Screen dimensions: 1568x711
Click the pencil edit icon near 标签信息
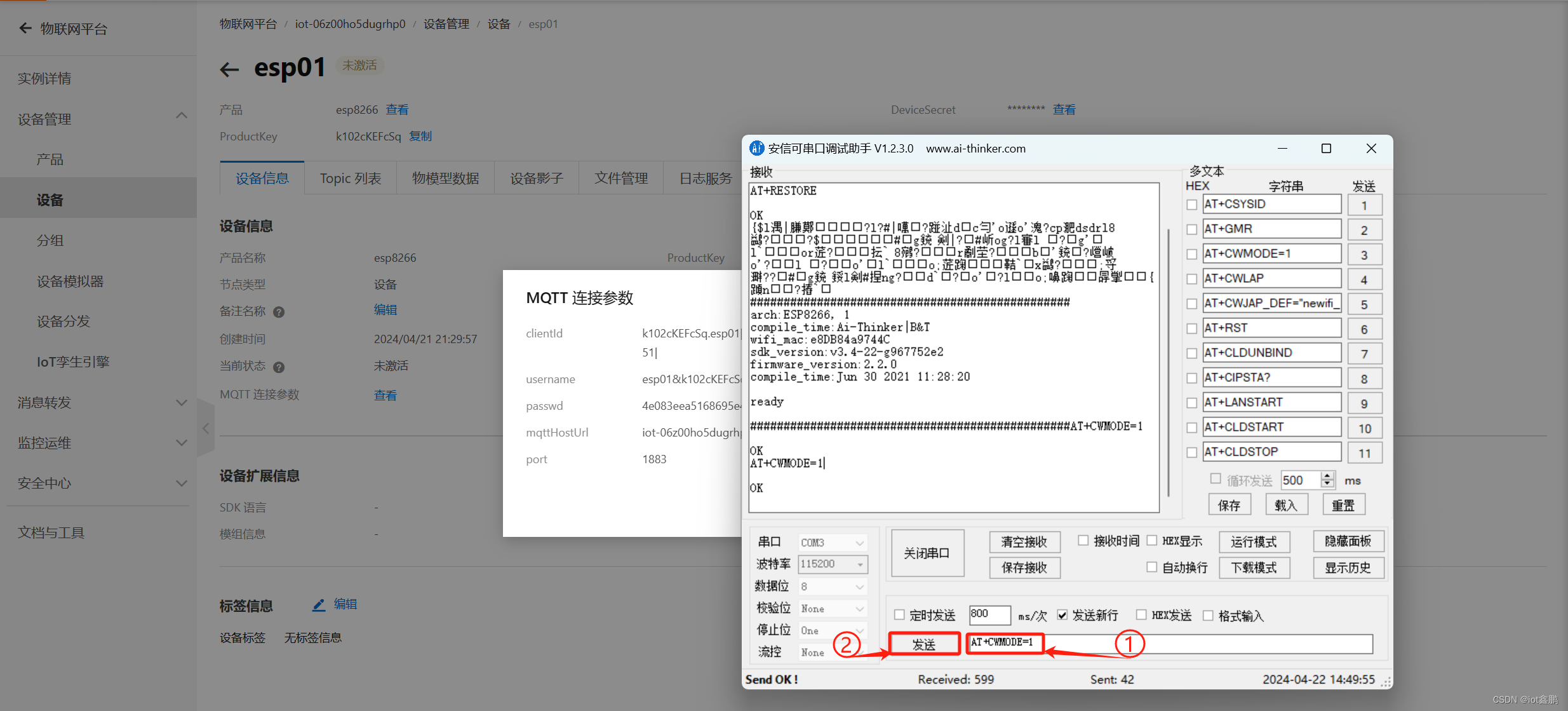pyautogui.click(x=319, y=605)
